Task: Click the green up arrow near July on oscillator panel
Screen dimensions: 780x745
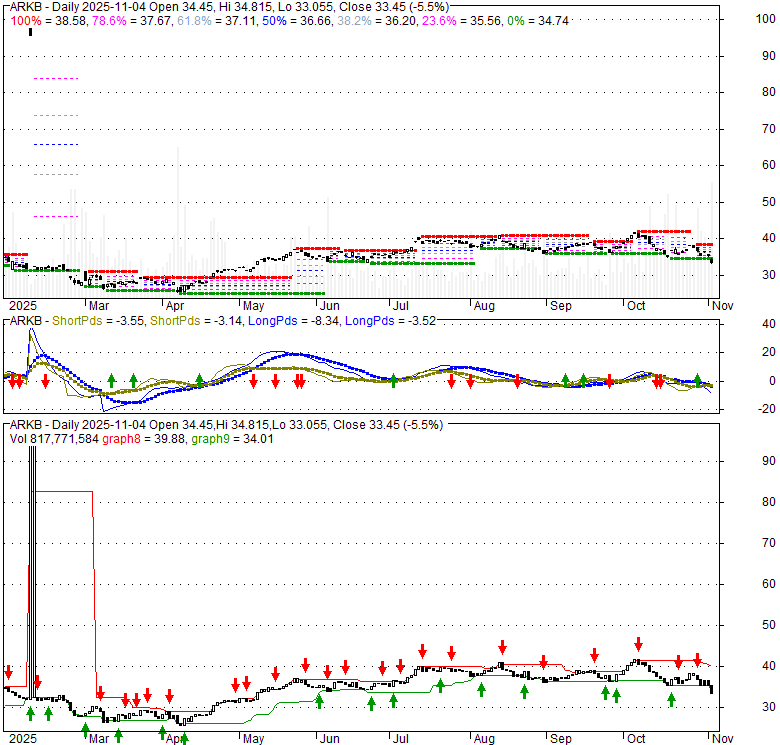Action: click(393, 381)
